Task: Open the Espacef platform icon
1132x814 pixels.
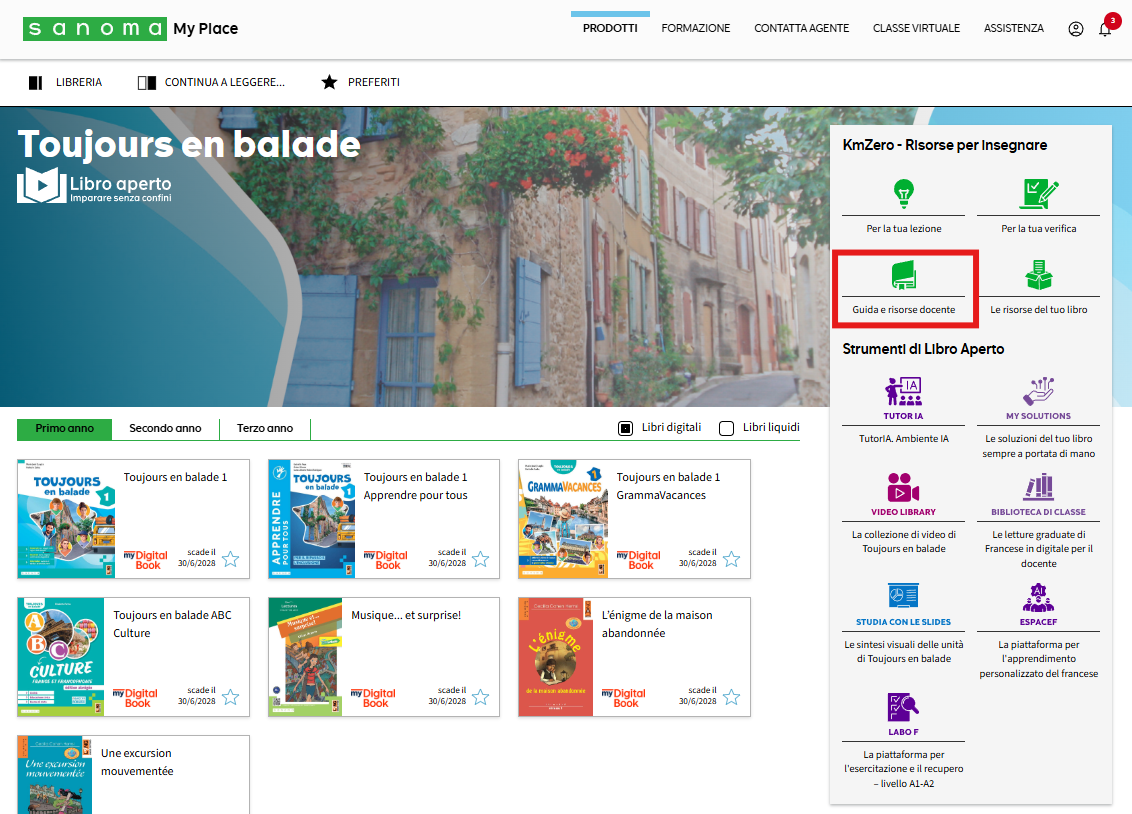Action: [x=1038, y=597]
